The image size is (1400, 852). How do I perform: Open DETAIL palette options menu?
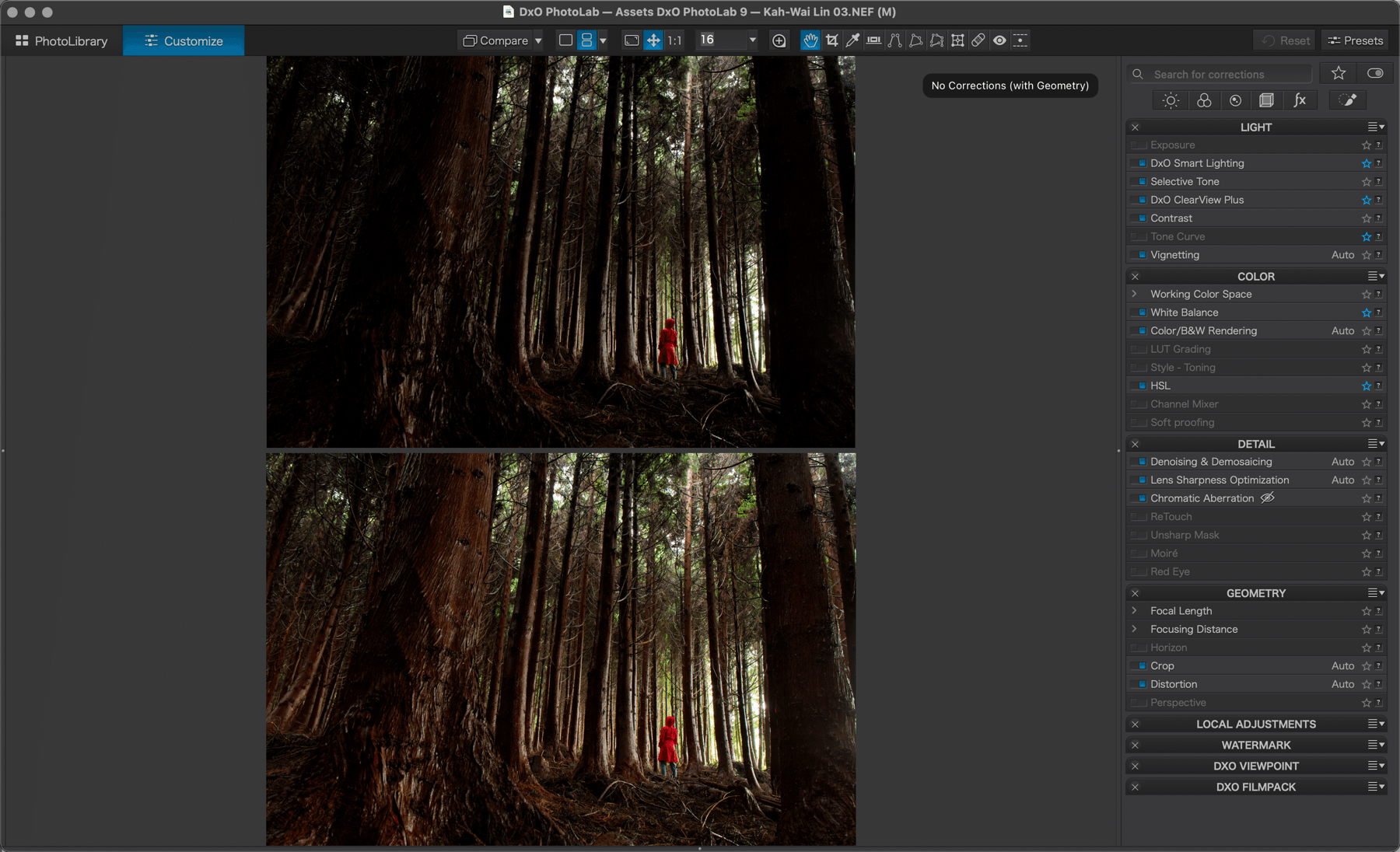[x=1376, y=444]
